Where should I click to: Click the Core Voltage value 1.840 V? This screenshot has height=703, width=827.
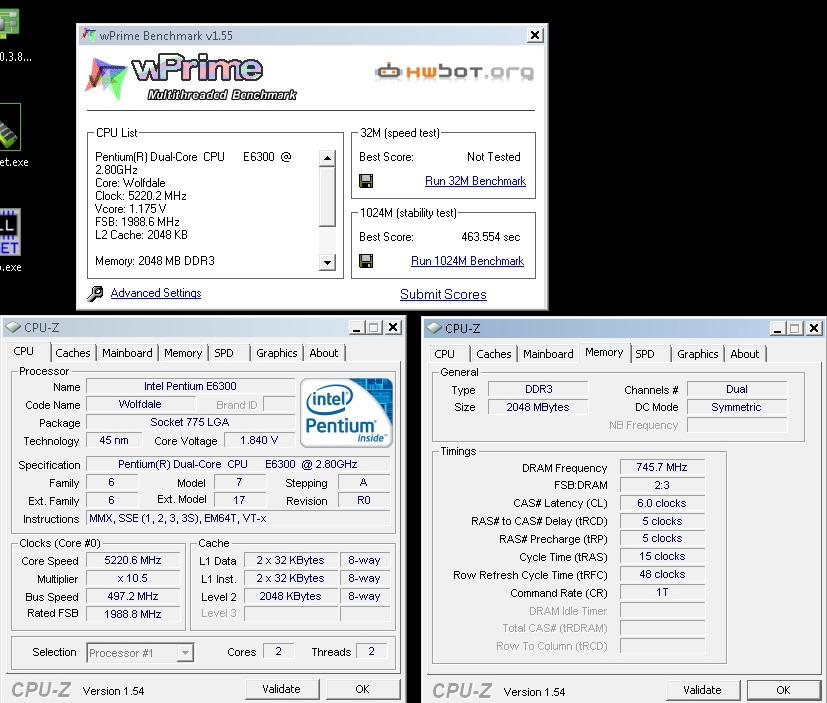259,440
